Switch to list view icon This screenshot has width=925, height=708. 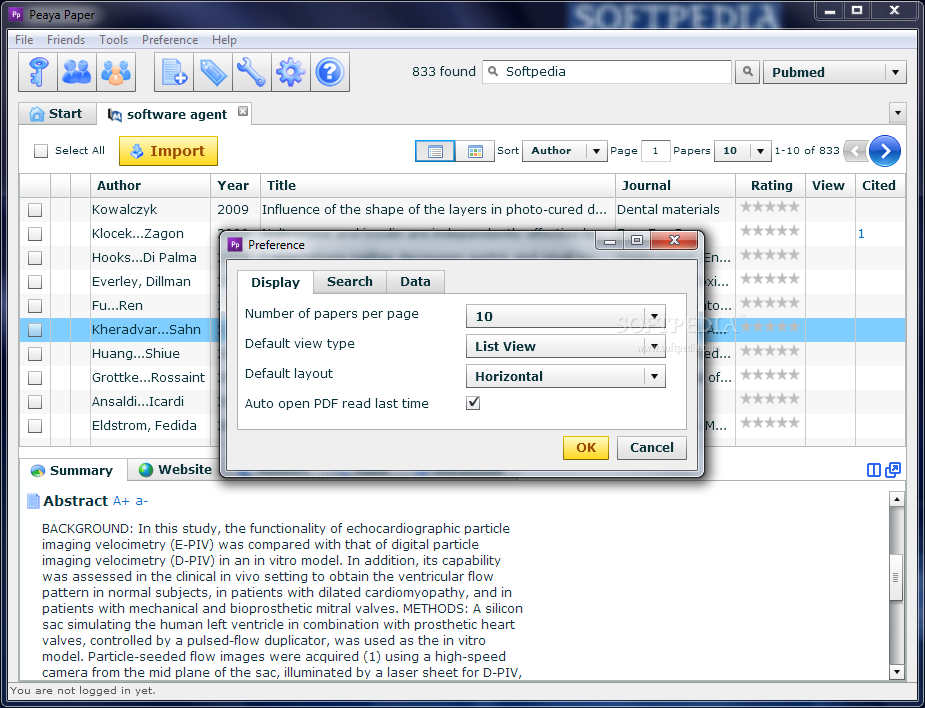click(x=435, y=151)
